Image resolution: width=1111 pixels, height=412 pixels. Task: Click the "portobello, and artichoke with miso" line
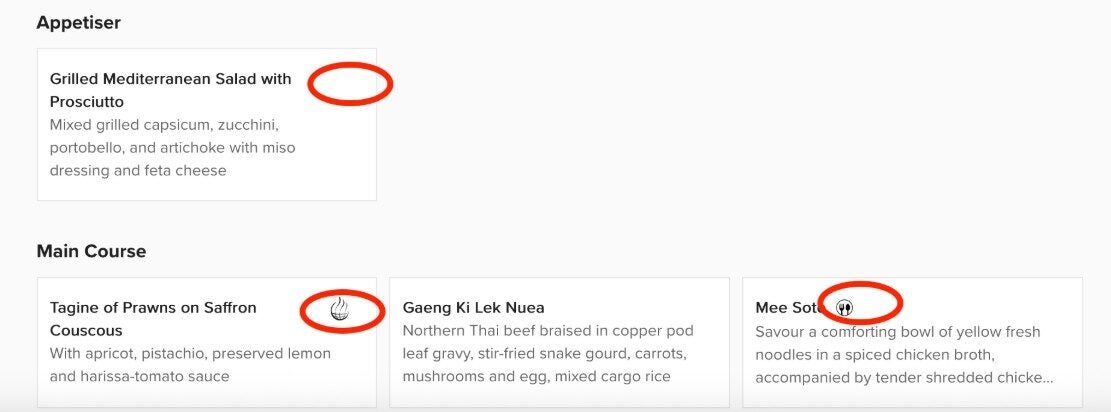click(172, 148)
